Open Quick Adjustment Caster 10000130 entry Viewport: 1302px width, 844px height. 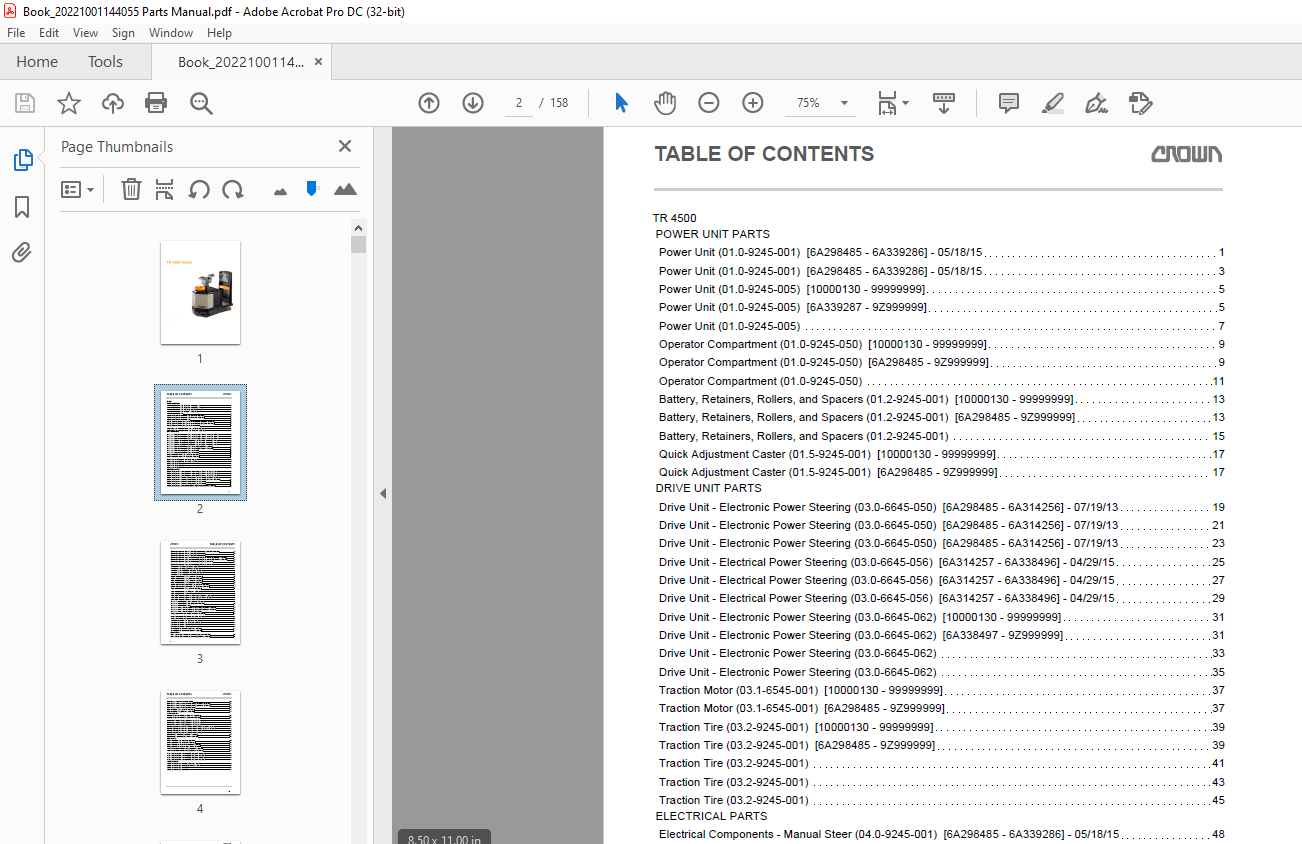(x=941, y=454)
